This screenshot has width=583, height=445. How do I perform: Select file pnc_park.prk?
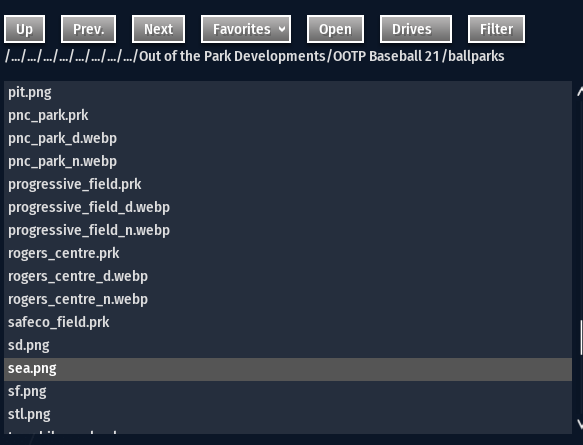point(288,115)
